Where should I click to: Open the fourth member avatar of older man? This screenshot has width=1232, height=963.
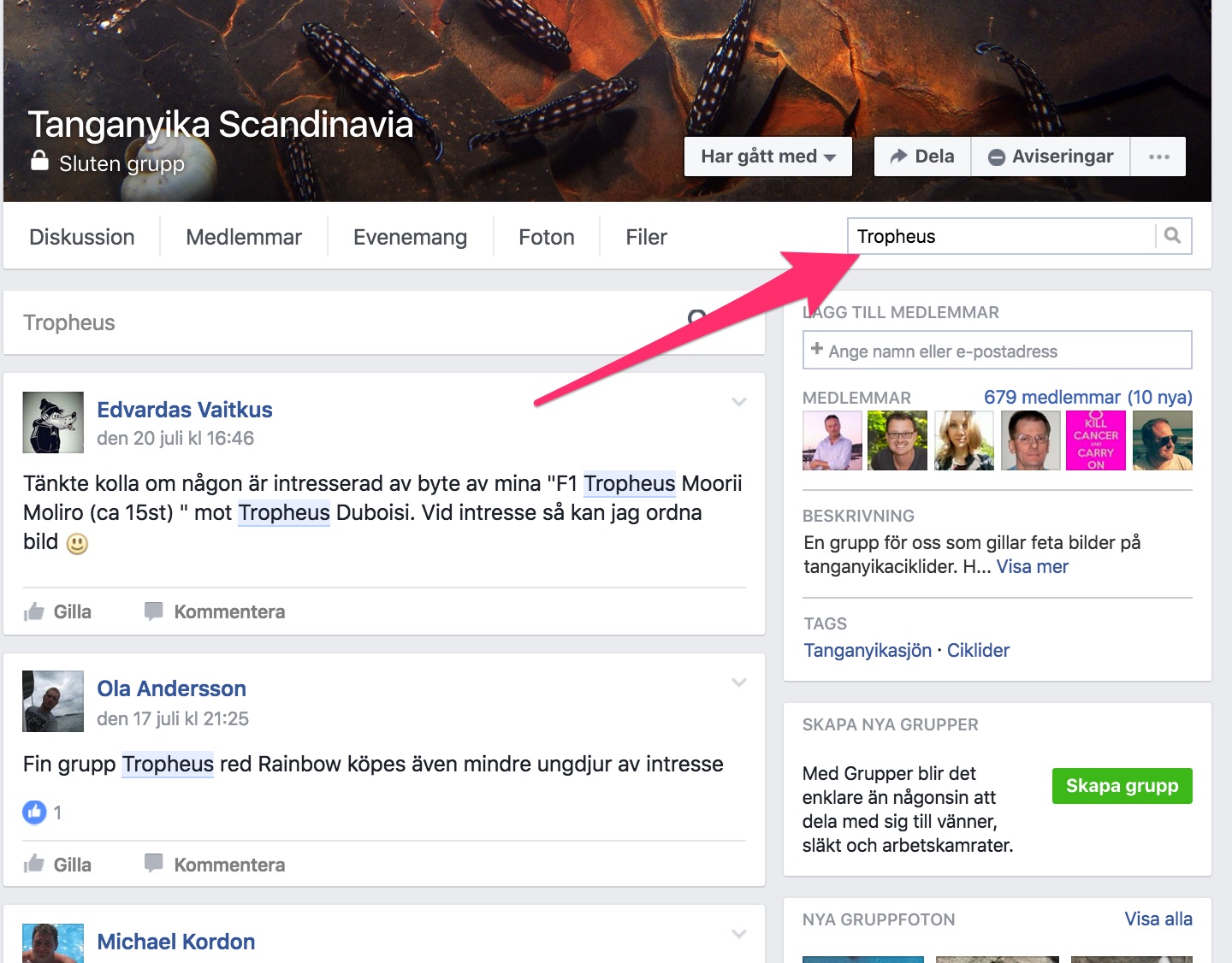(1030, 440)
